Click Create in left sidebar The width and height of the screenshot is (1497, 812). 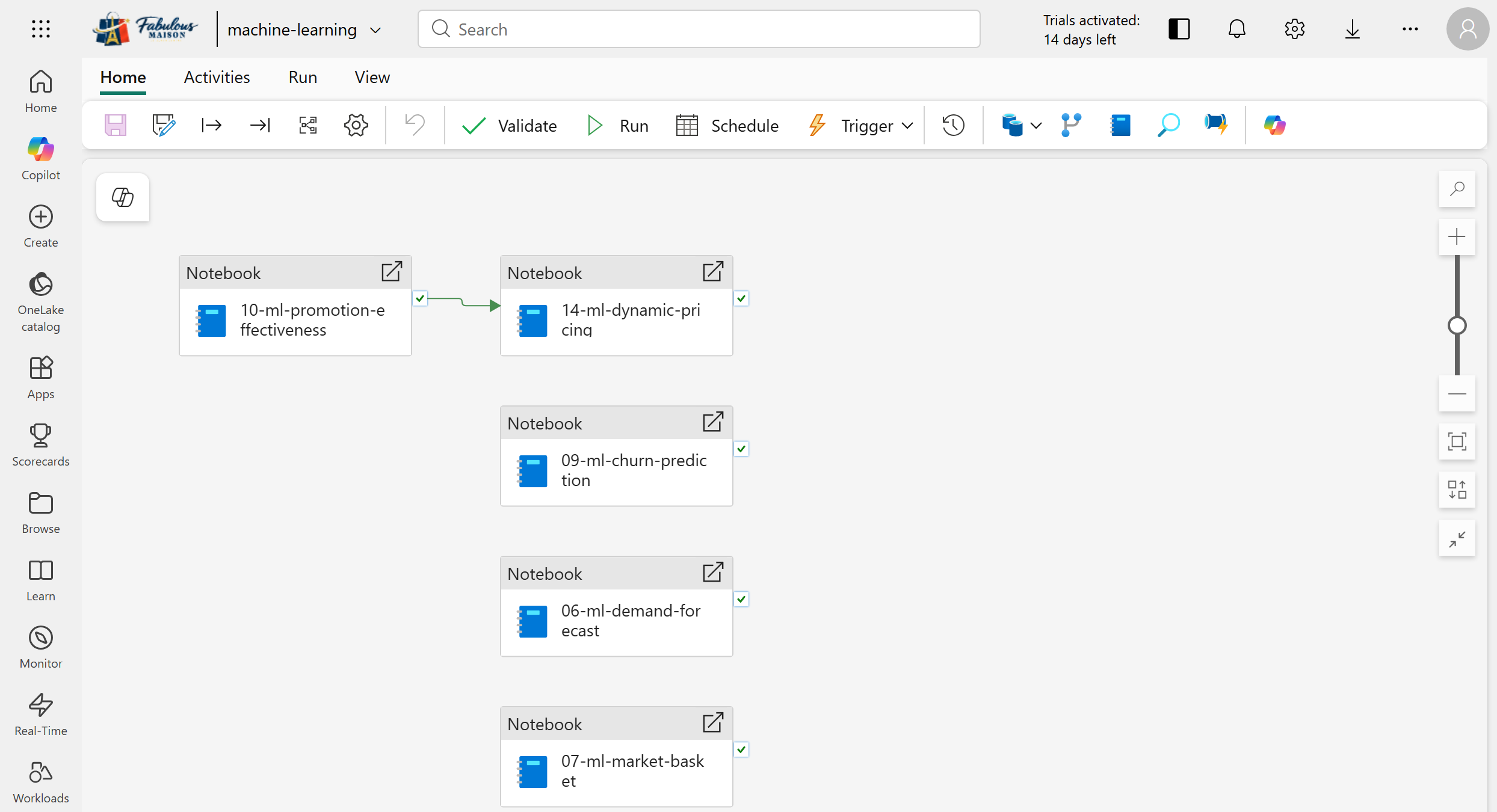point(41,226)
